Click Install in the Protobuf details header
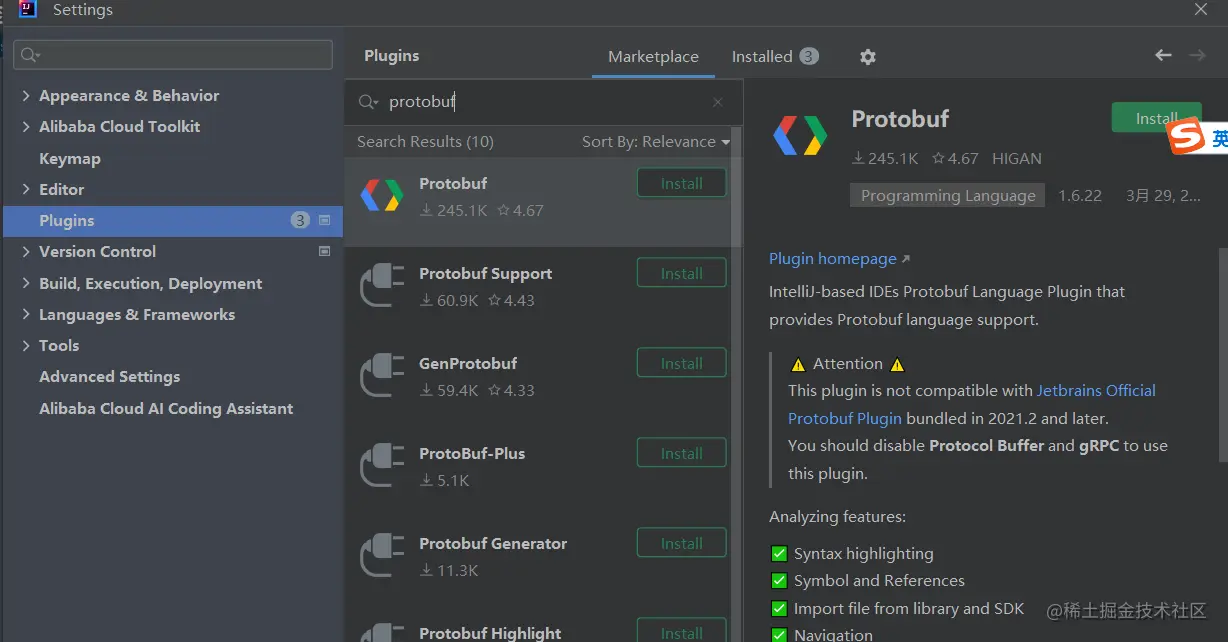This screenshot has height=642, width=1228. point(1156,118)
